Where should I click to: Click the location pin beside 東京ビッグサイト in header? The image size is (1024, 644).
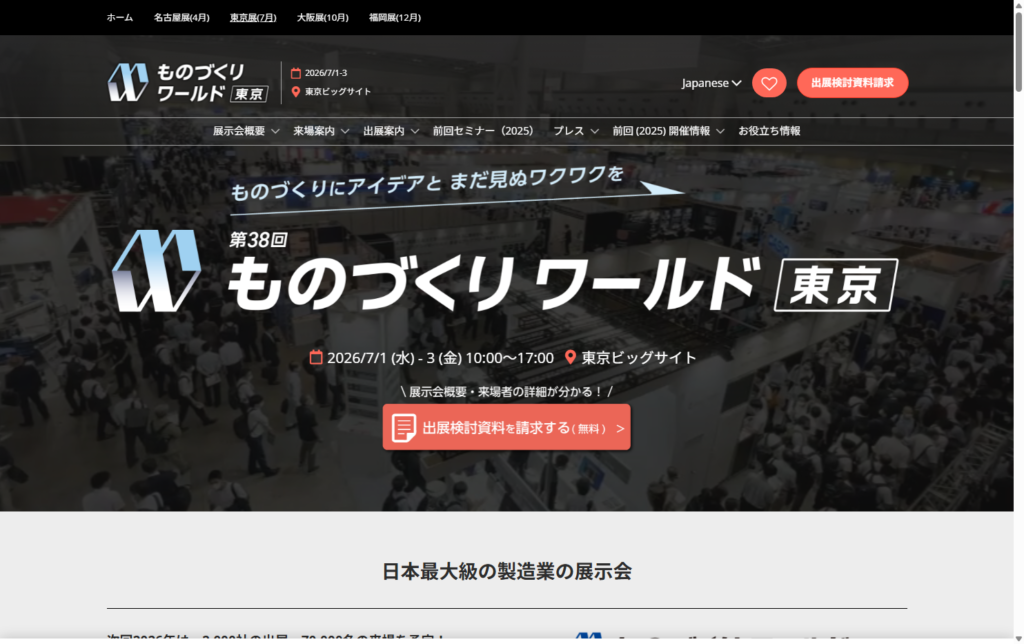[296, 92]
